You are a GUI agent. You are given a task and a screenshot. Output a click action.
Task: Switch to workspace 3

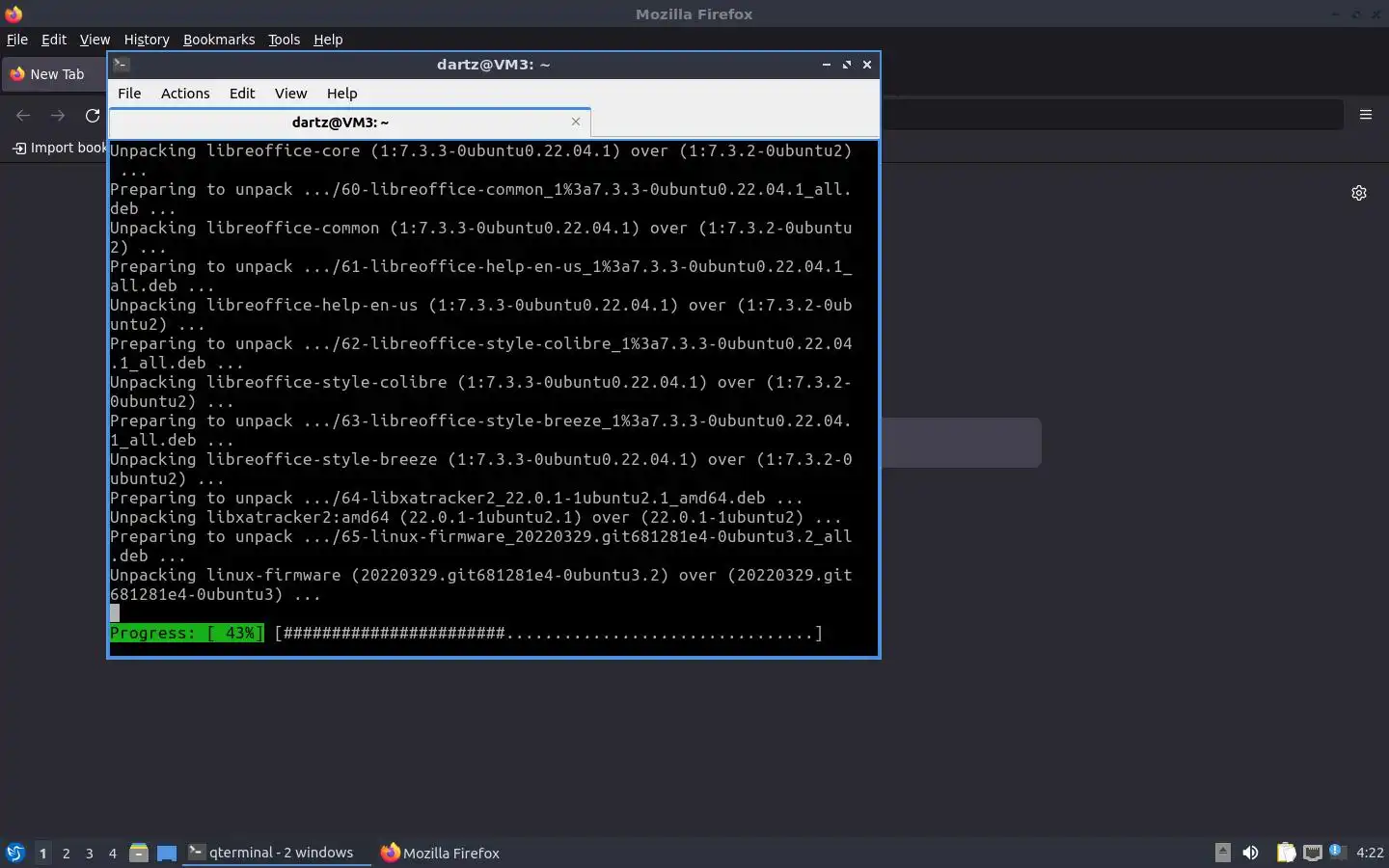(89, 853)
